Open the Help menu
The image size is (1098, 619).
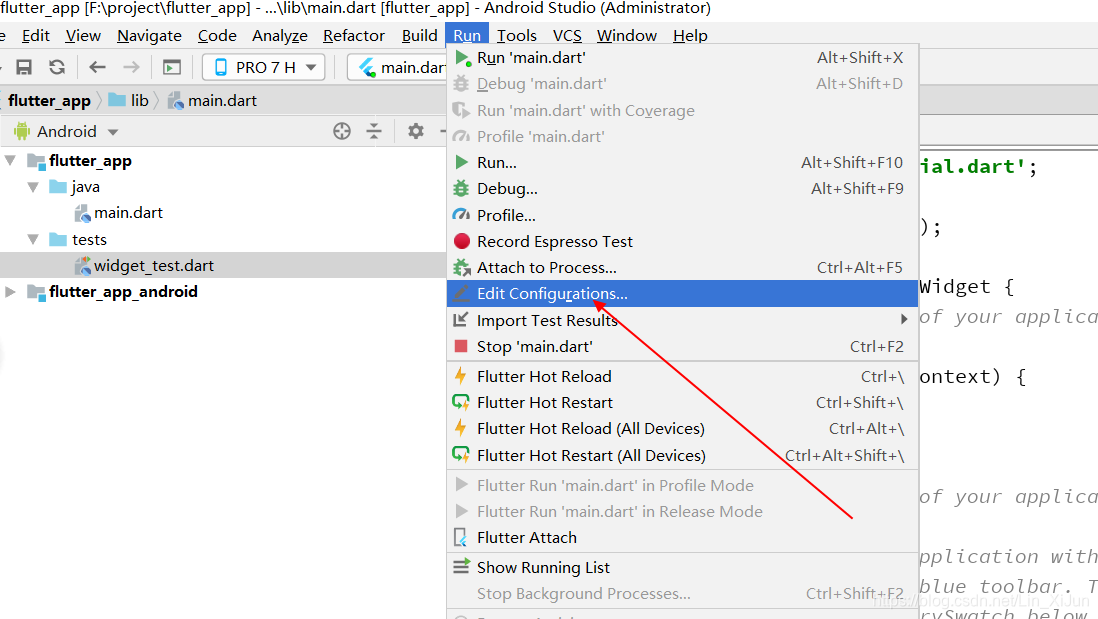click(x=690, y=36)
